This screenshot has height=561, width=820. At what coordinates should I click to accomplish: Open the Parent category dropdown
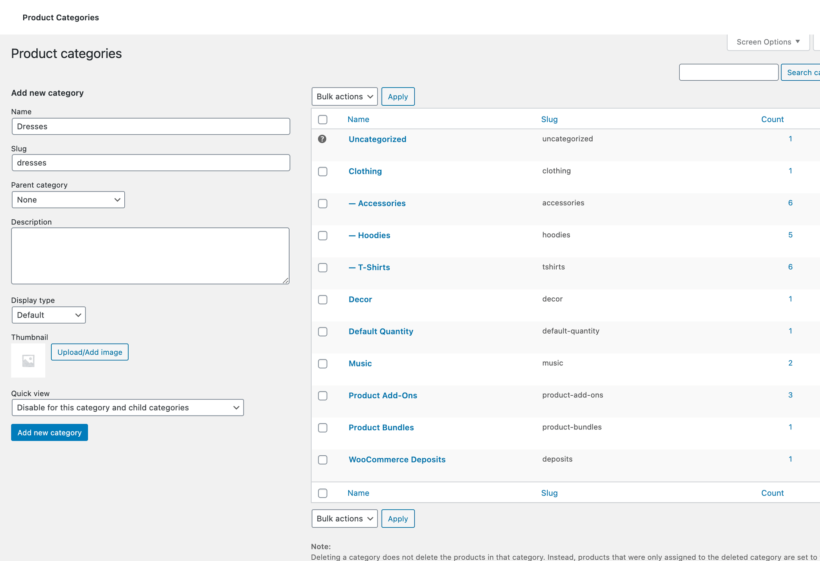click(68, 200)
